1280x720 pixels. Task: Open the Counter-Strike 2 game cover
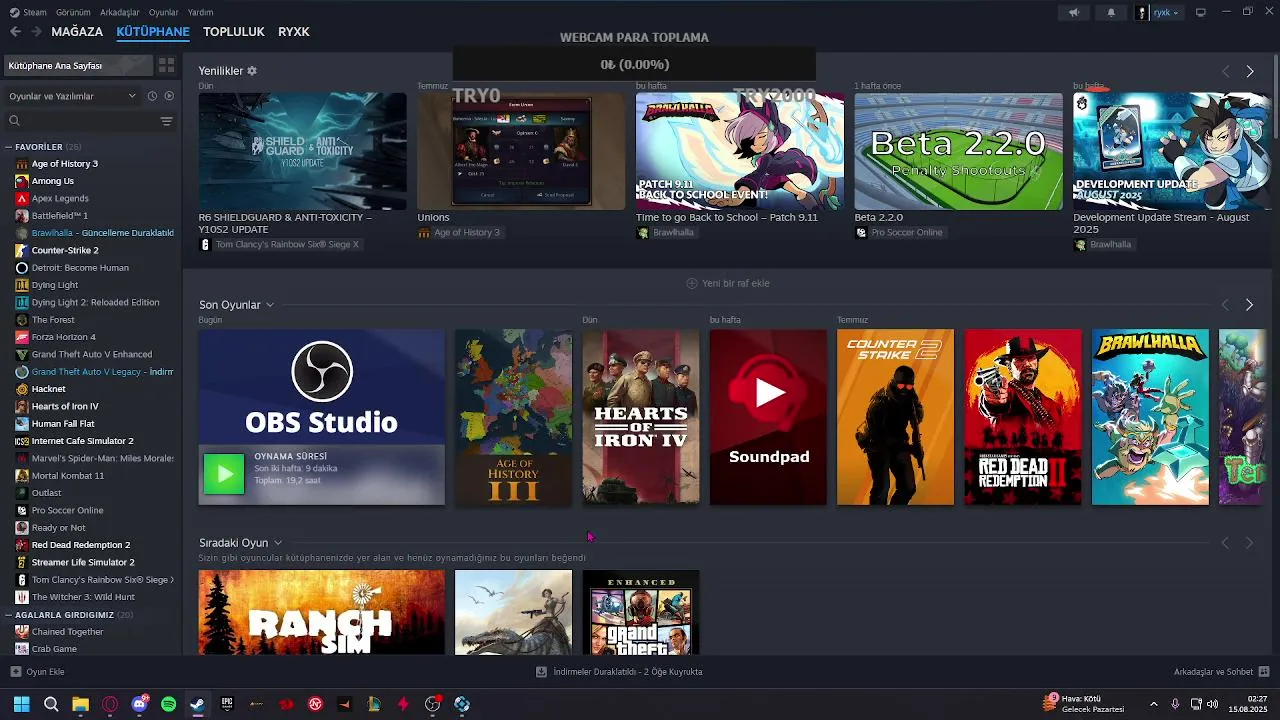coord(895,417)
